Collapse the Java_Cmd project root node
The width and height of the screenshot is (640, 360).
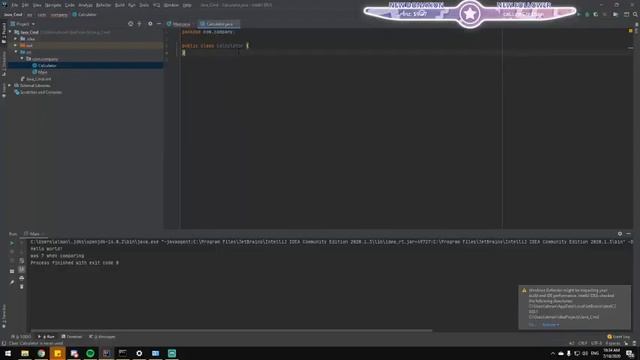click(x=10, y=32)
